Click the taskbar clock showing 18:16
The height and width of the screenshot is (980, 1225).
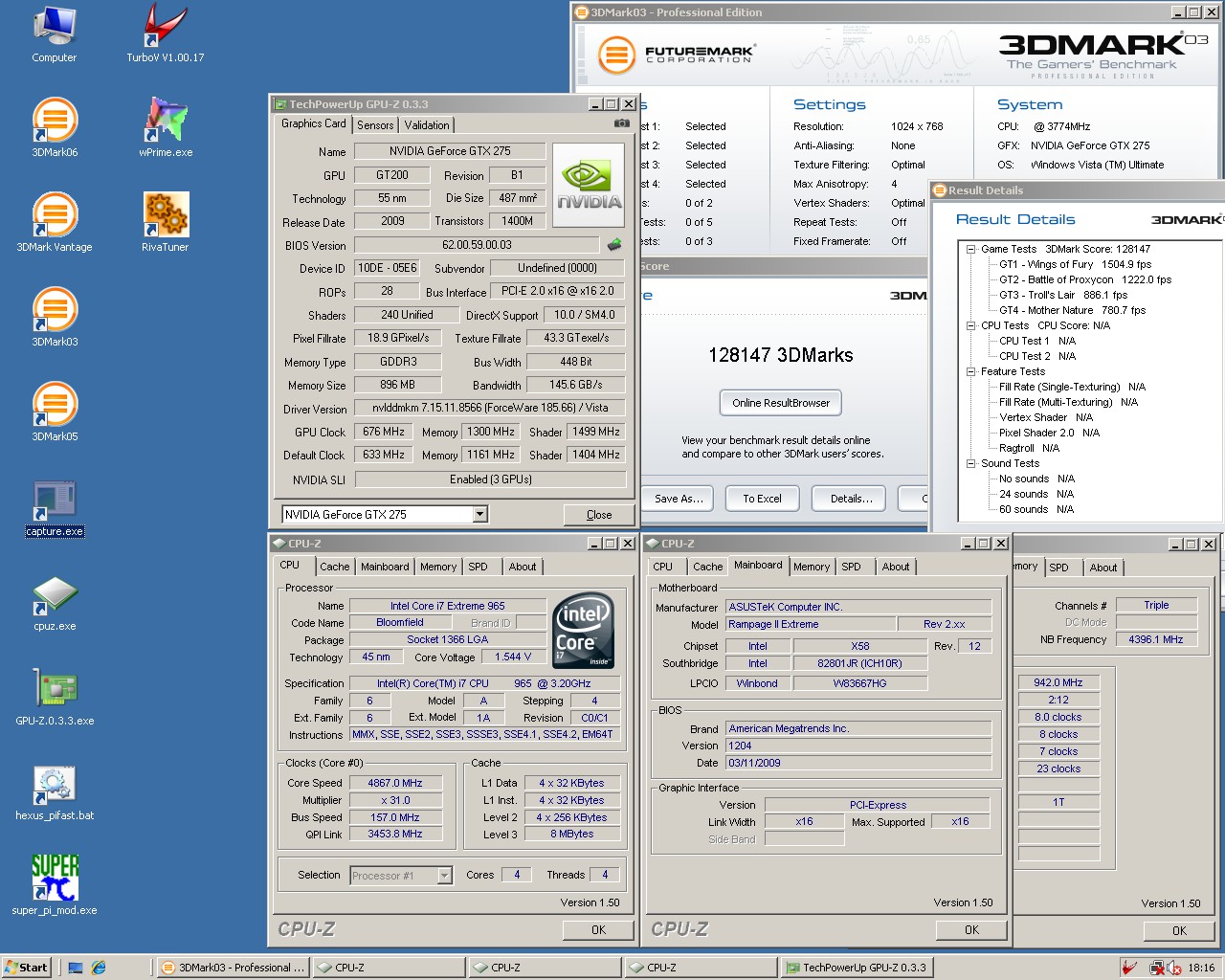coord(1201,968)
